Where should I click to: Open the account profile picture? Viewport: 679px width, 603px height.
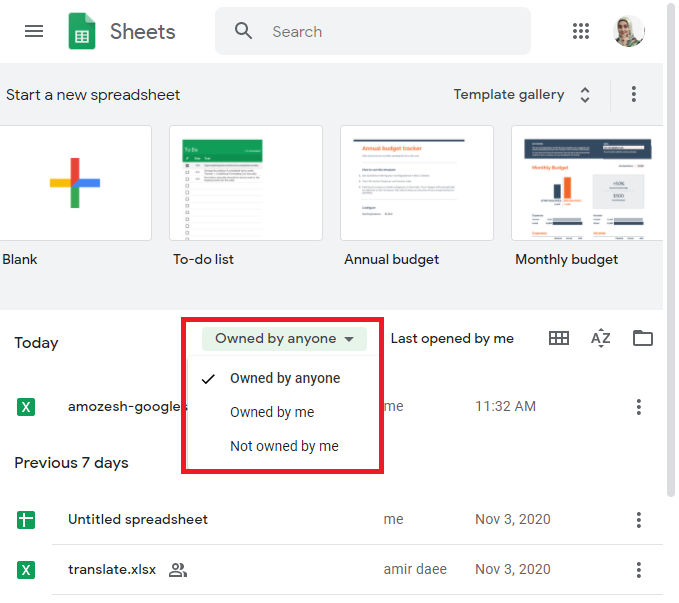point(629,31)
